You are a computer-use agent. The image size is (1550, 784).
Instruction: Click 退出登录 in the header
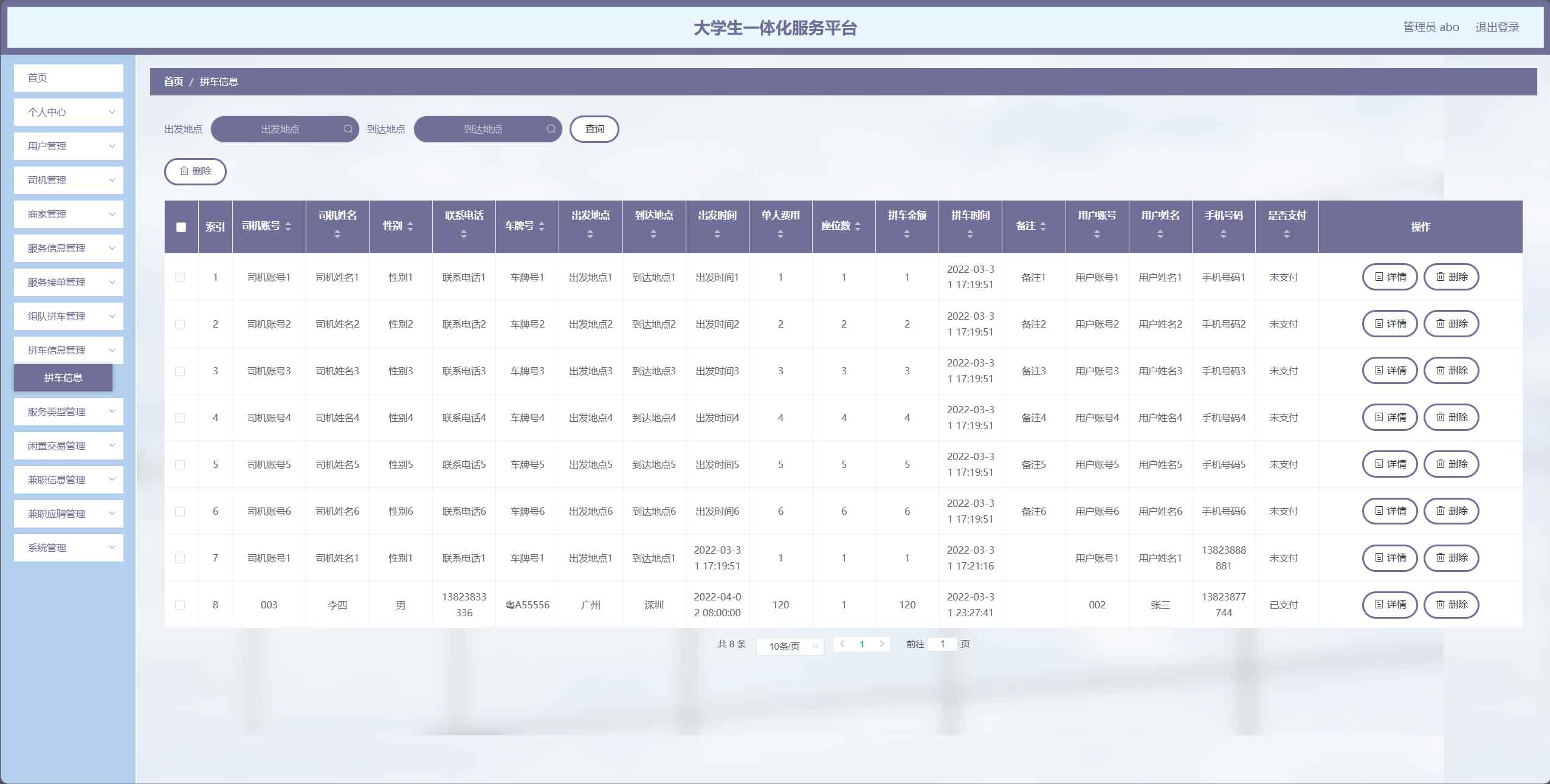coord(1497,27)
